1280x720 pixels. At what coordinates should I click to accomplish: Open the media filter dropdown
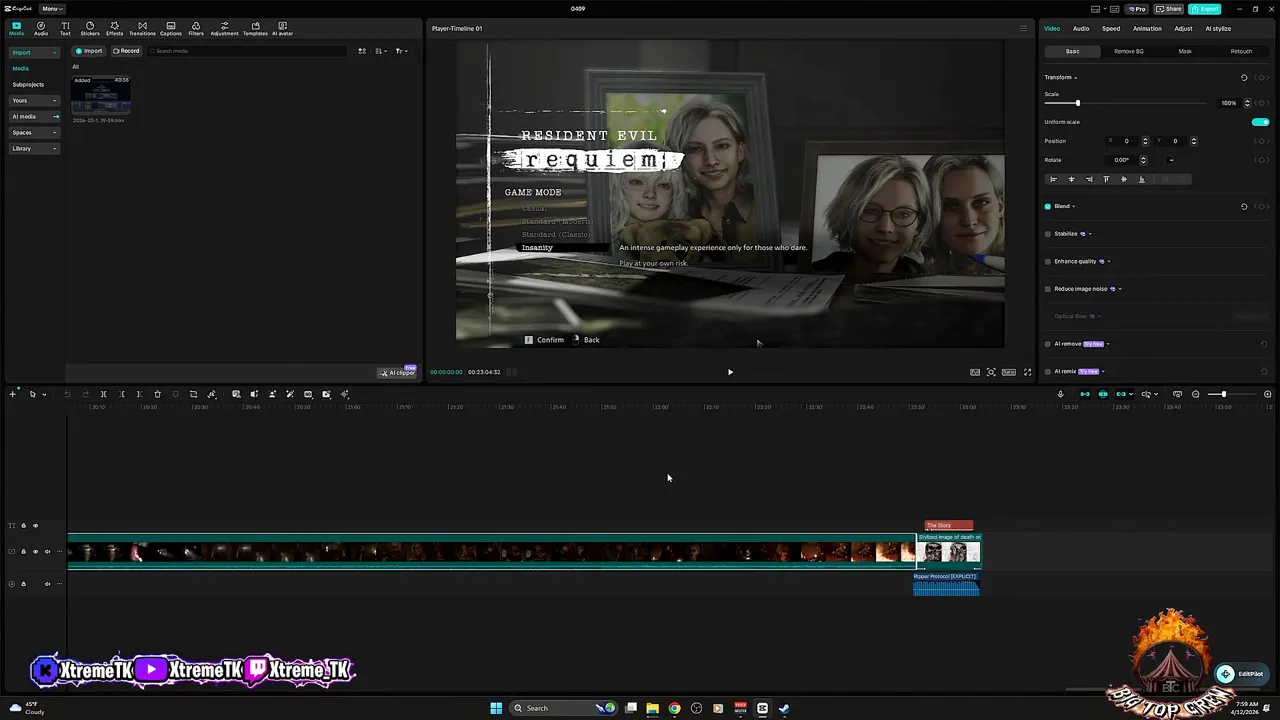(400, 51)
